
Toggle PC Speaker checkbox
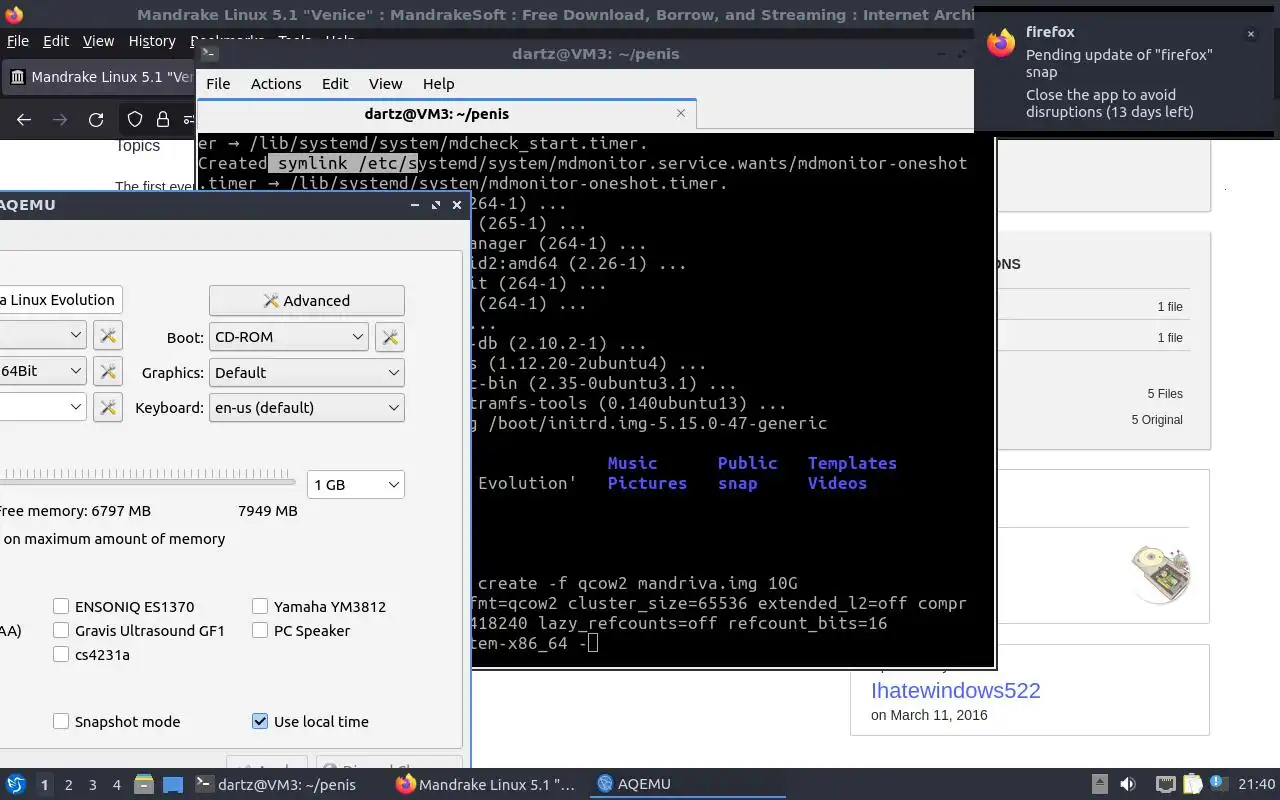coord(260,630)
